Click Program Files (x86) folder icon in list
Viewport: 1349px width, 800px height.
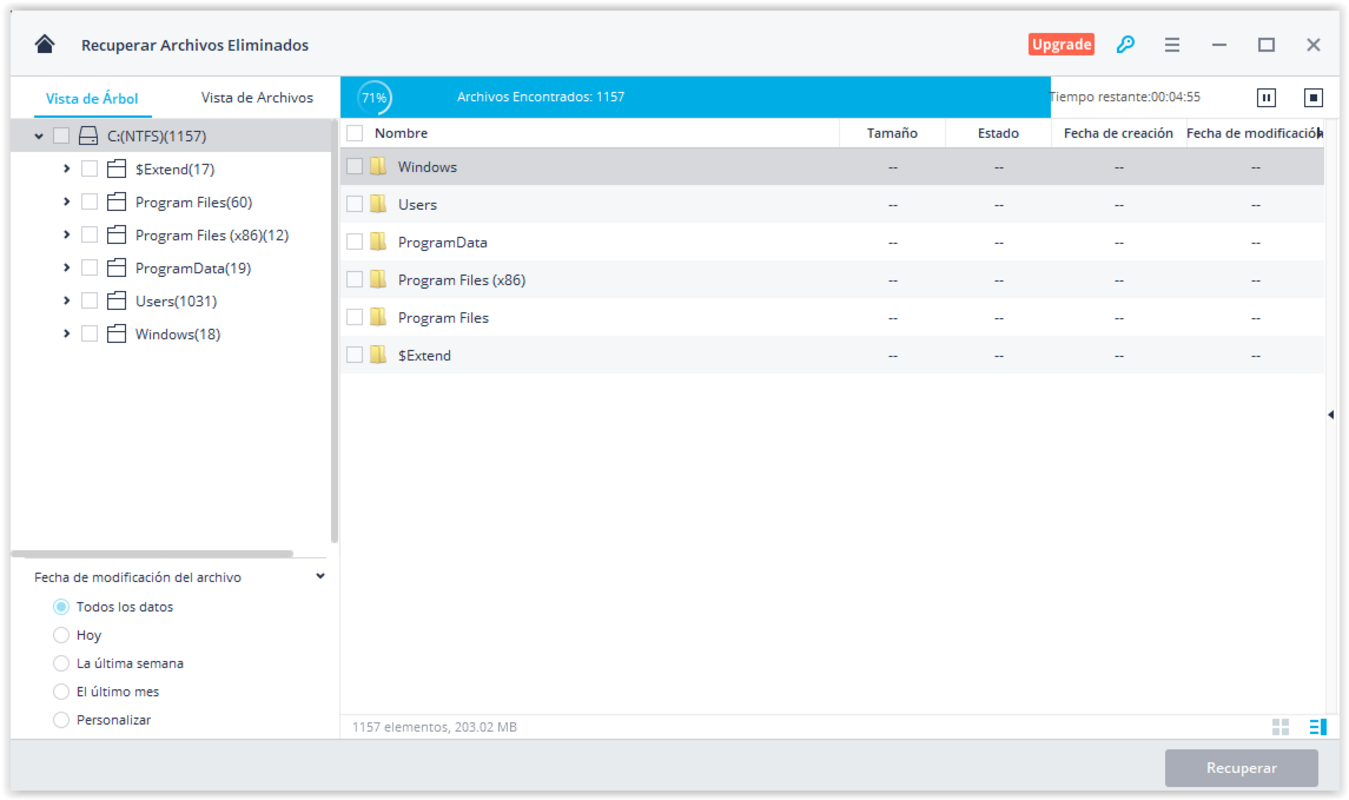[x=378, y=280]
